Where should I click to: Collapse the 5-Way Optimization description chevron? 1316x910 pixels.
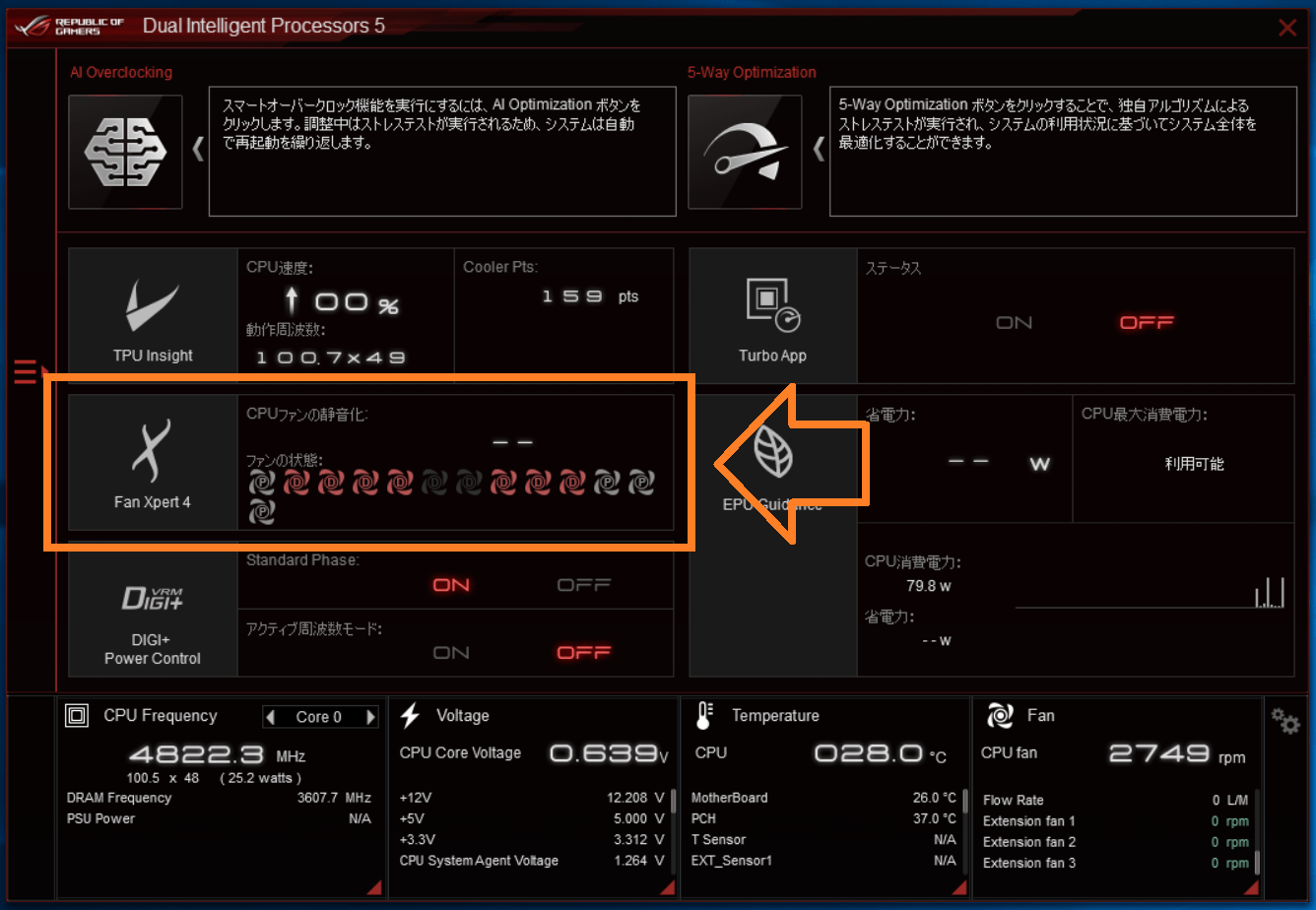pos(818,150)
